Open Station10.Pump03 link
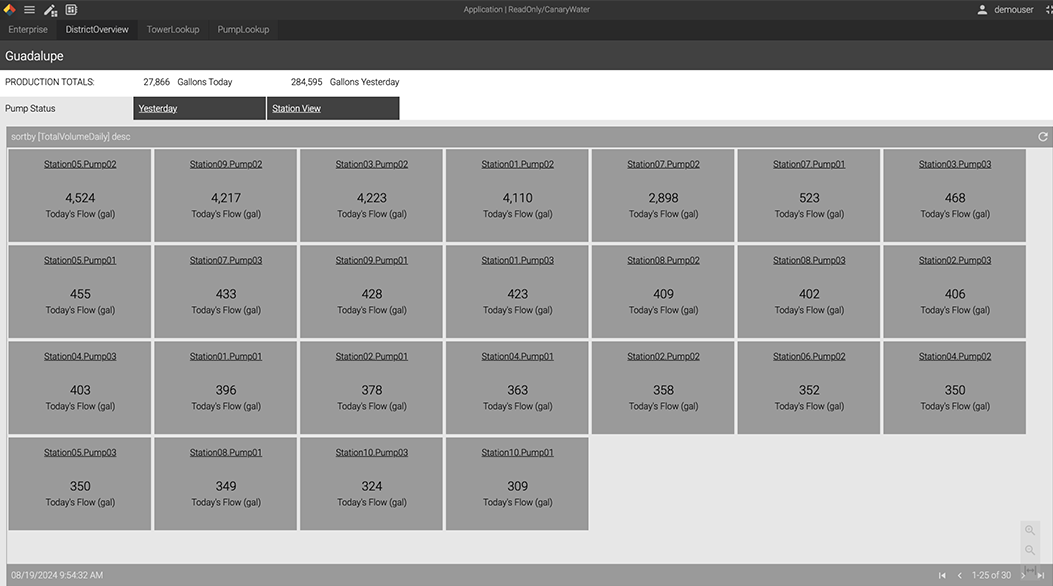The image size is (1053, 586). [x=371, y=452]
